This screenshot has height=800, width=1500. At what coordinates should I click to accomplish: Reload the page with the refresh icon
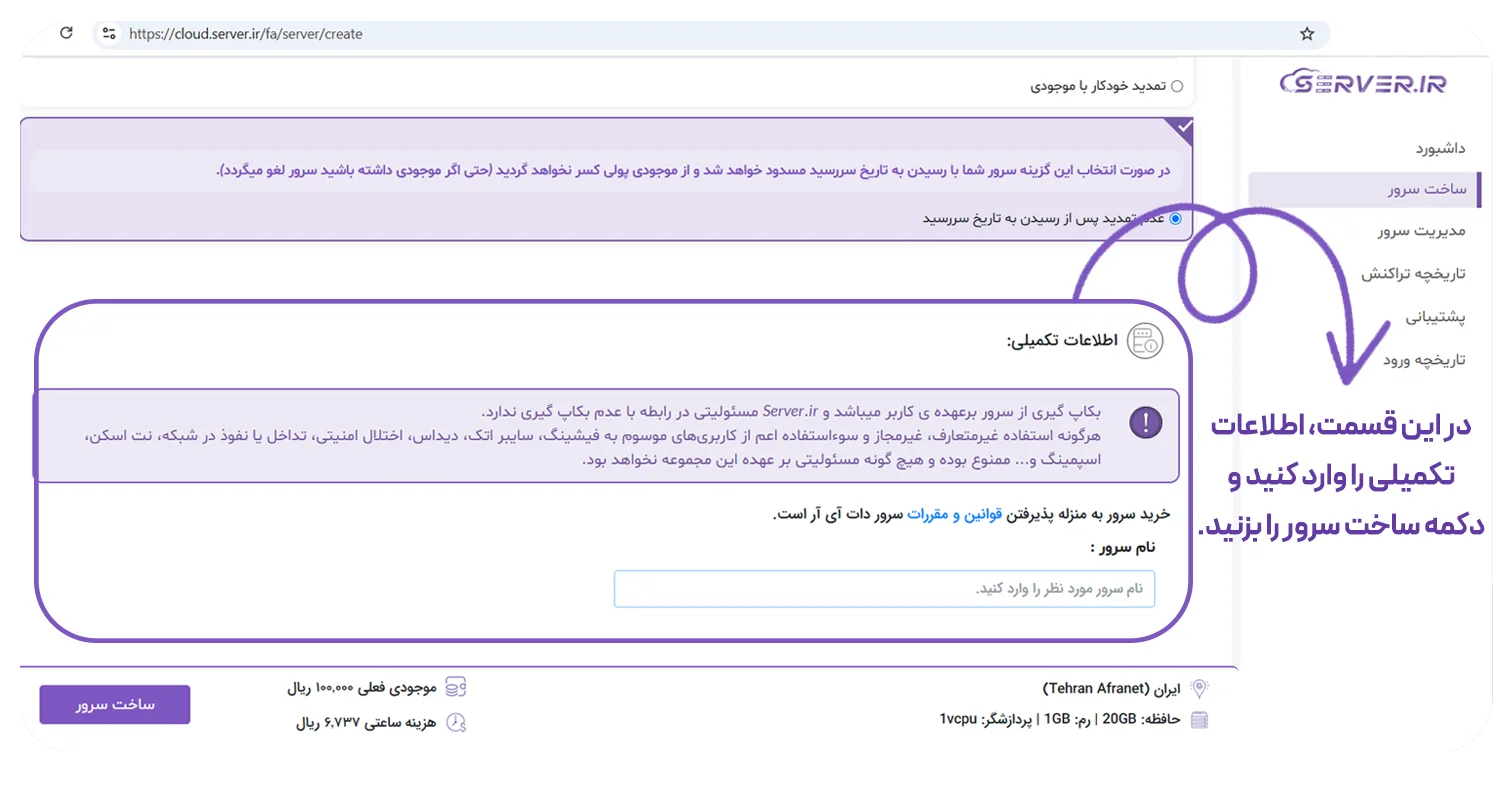[66, 33]
